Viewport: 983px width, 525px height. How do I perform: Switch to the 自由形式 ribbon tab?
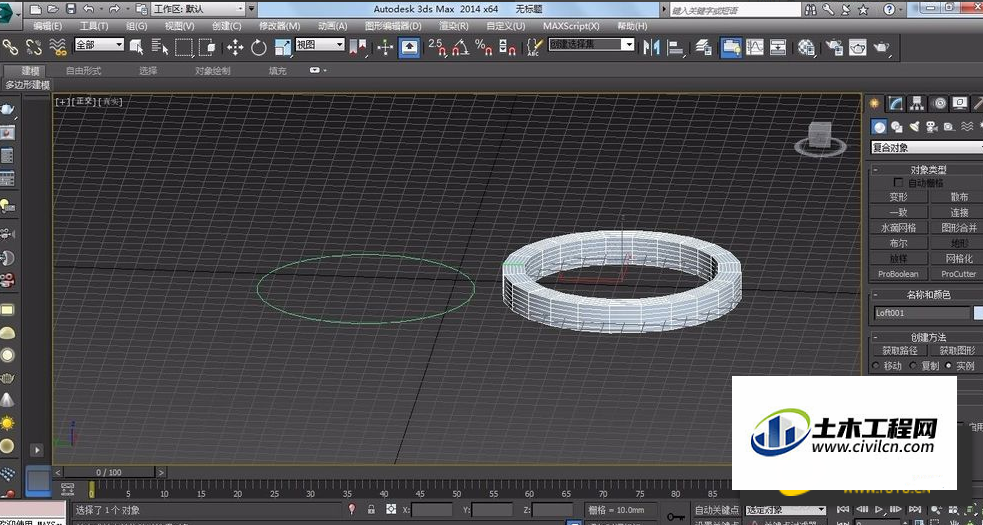[x=83, y=71]
